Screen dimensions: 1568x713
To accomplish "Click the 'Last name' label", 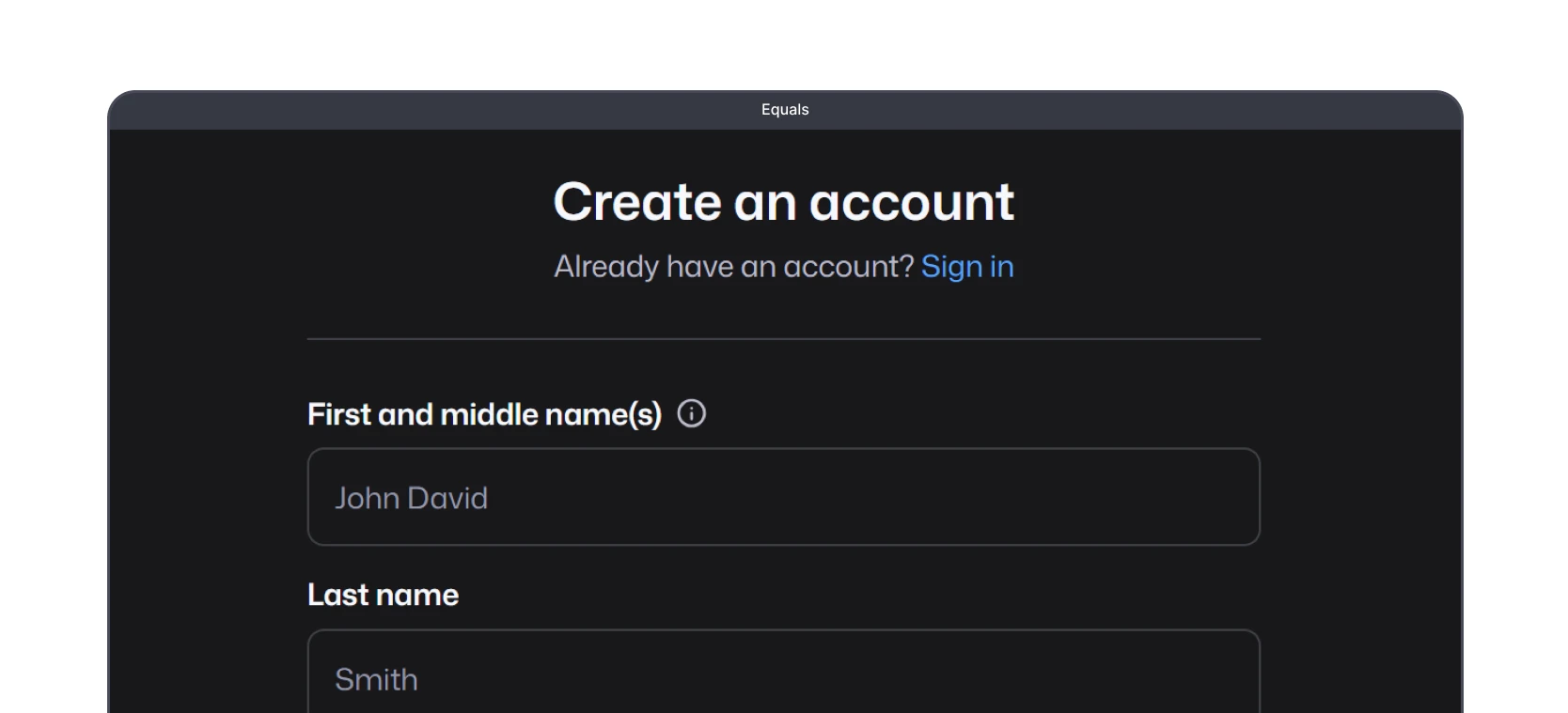I will coord(384,595).
